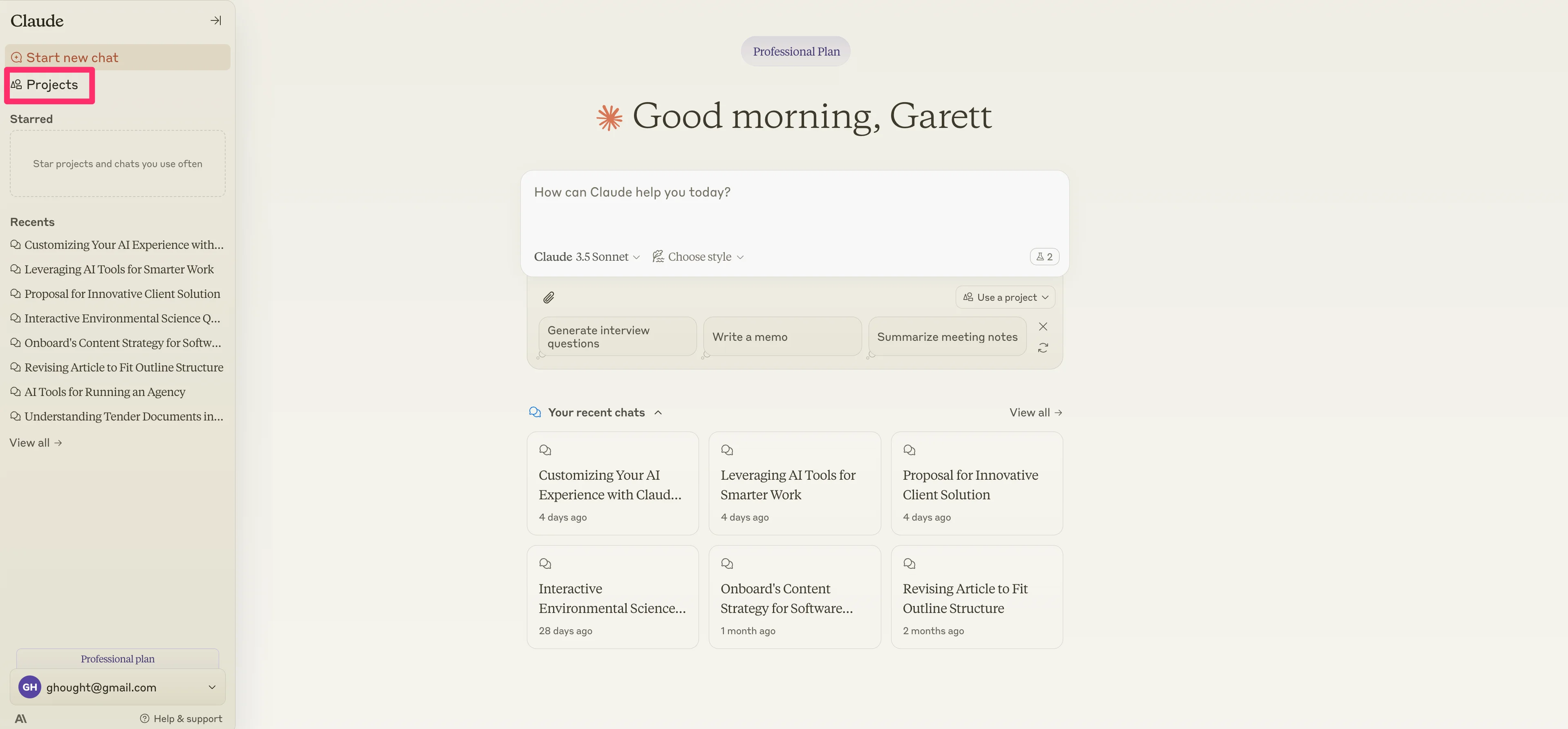
Task: Open Proposal for Innovative Client Solution card
Action: click(977, 484)
